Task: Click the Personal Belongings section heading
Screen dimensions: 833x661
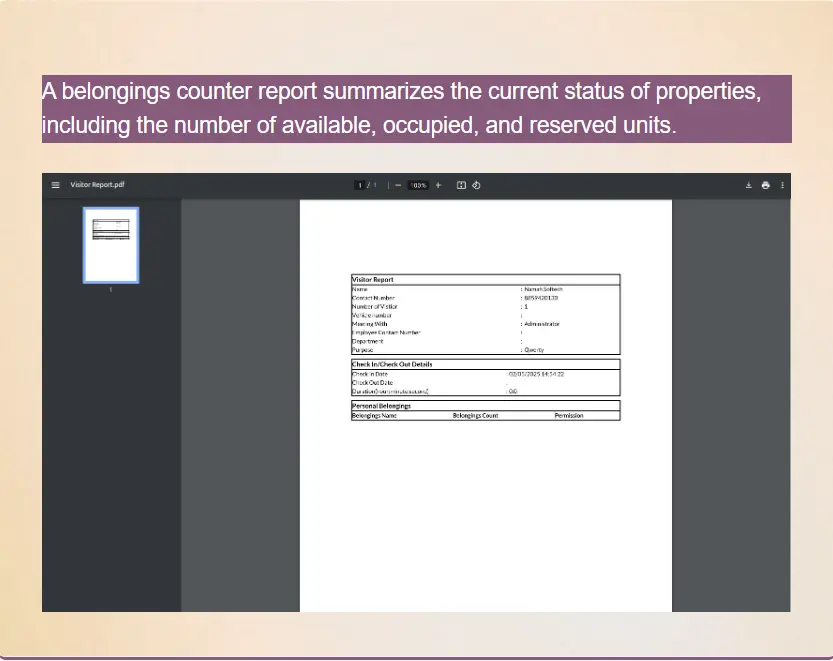Action: point(381,406)
